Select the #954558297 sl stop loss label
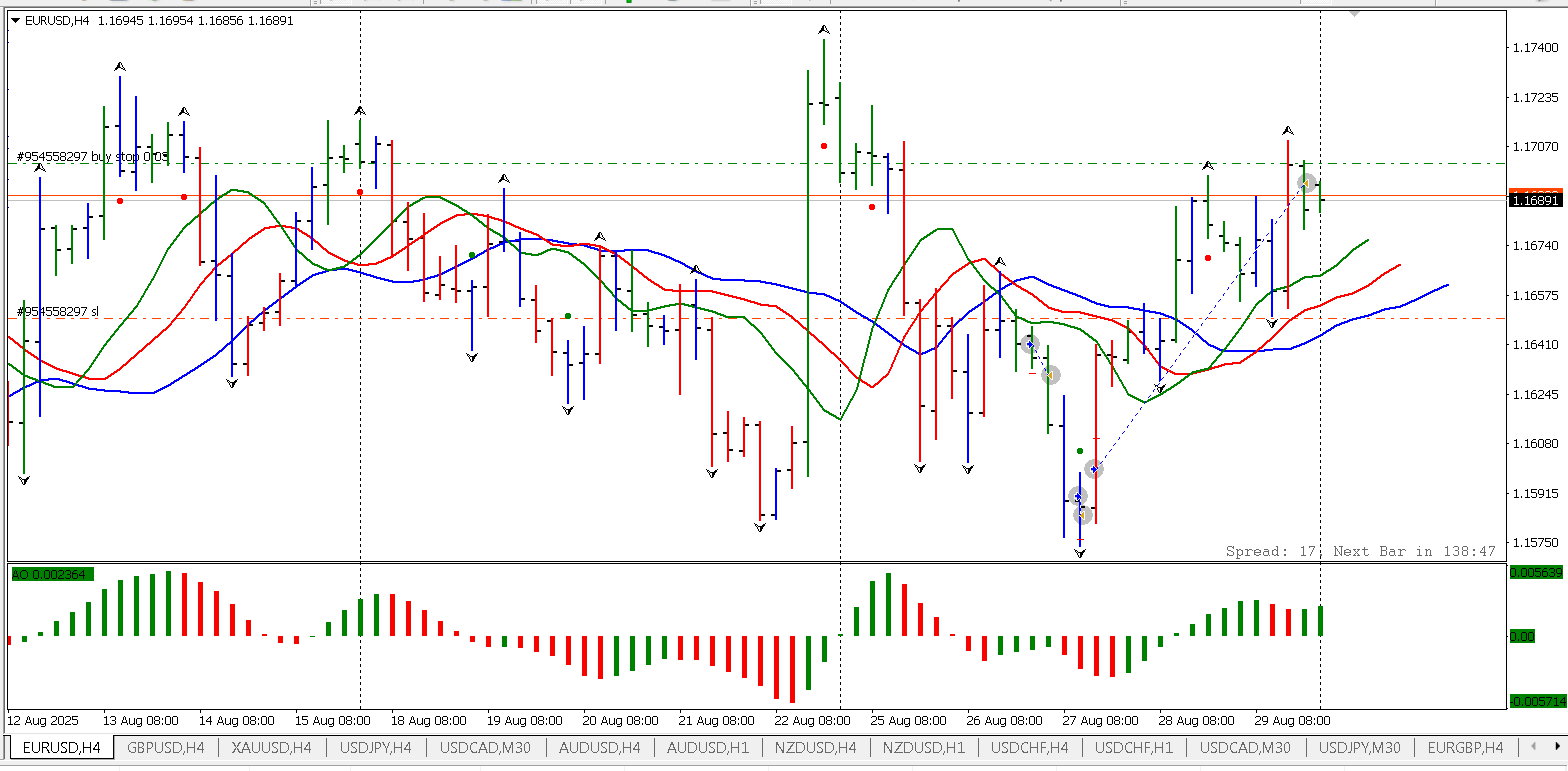 point(58,312)
